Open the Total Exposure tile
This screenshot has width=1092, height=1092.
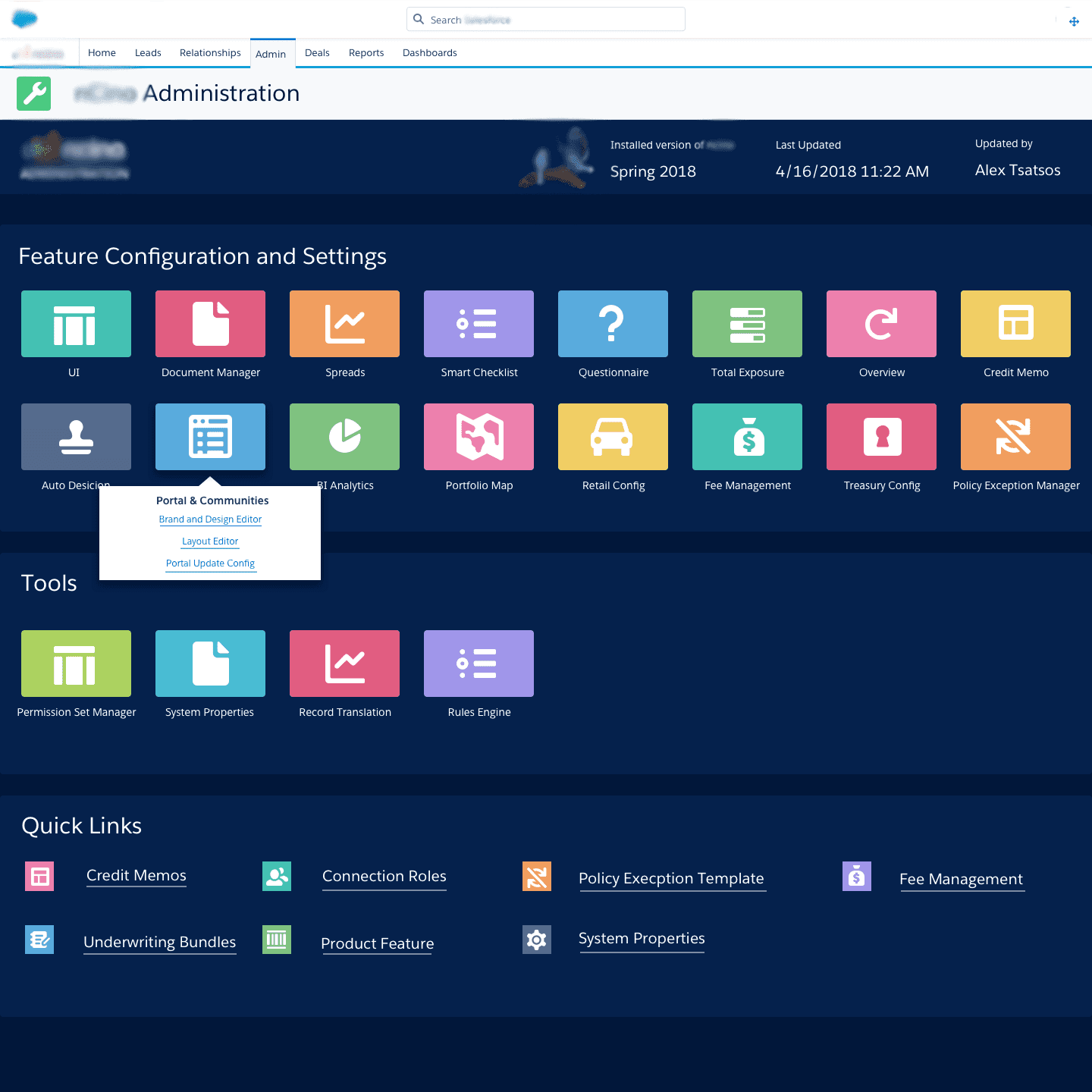pos(747,324)
